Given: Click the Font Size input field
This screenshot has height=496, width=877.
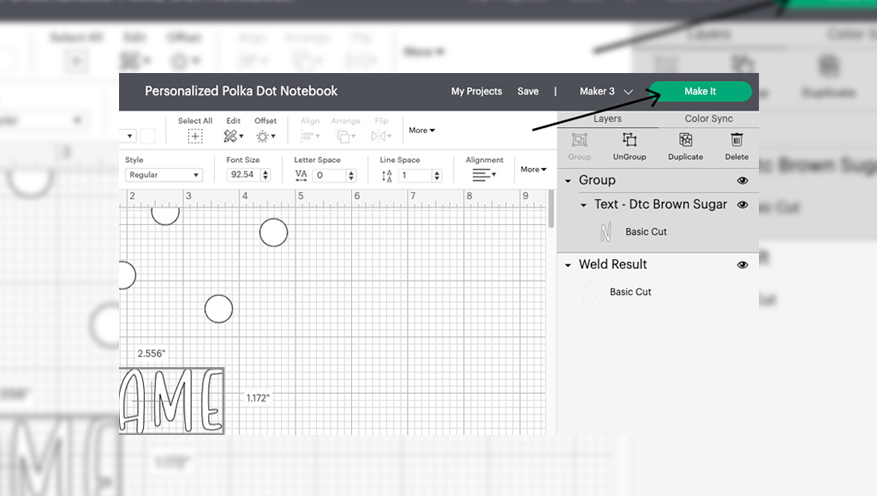Looking at the screenshot, I should click(x=243, y=175).
